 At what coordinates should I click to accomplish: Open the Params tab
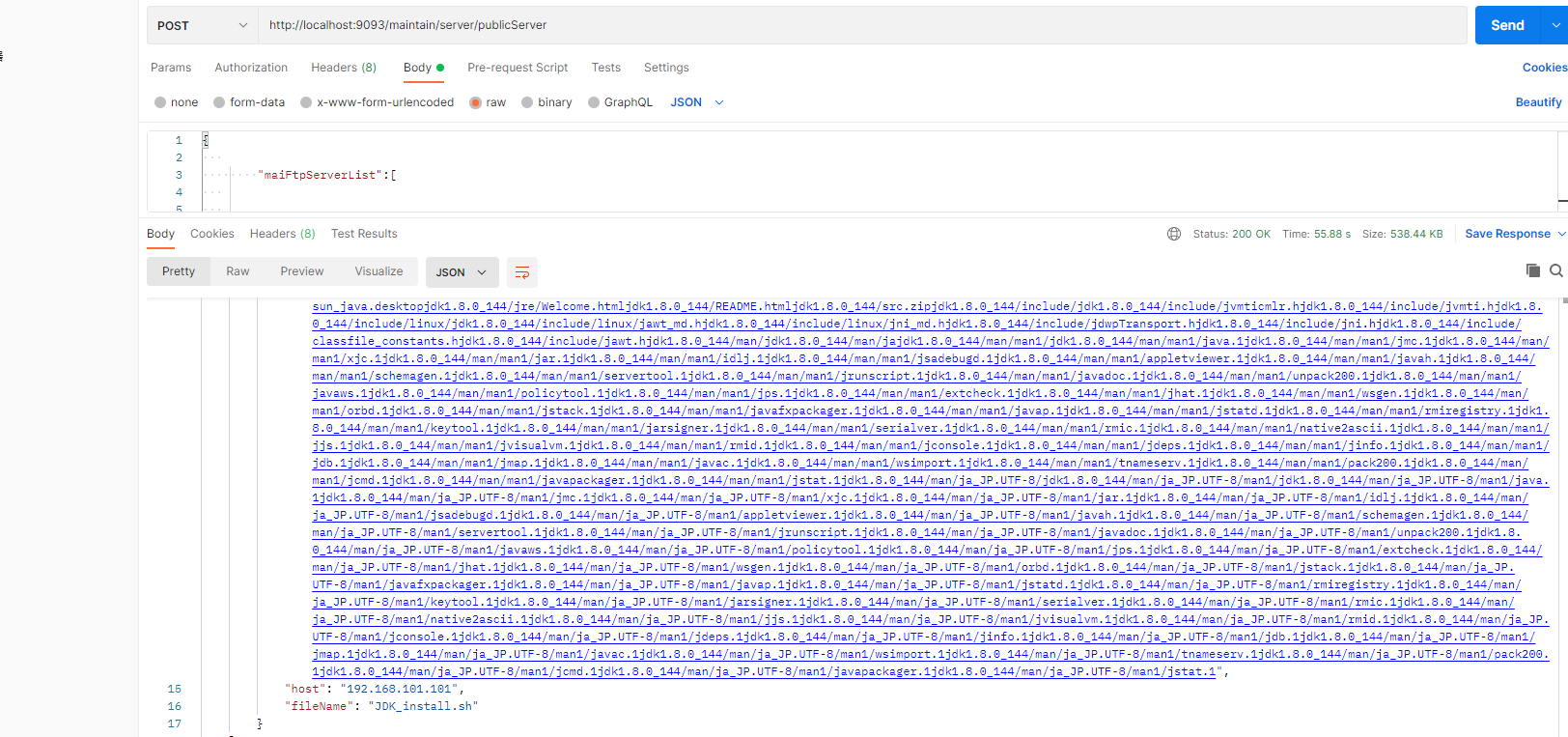tap(171, 68)
